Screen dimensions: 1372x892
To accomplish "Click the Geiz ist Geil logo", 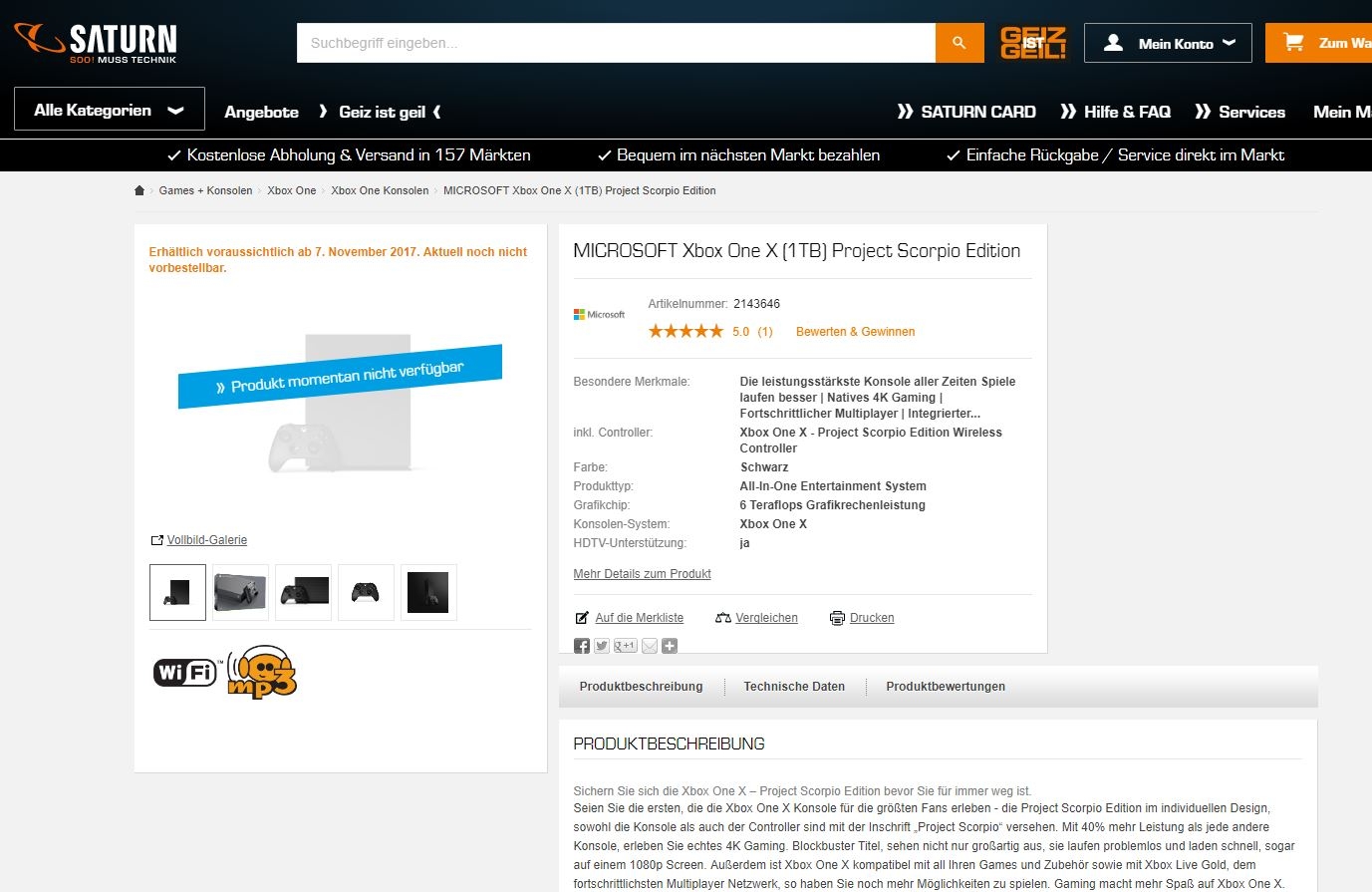I will point(1033,43).
